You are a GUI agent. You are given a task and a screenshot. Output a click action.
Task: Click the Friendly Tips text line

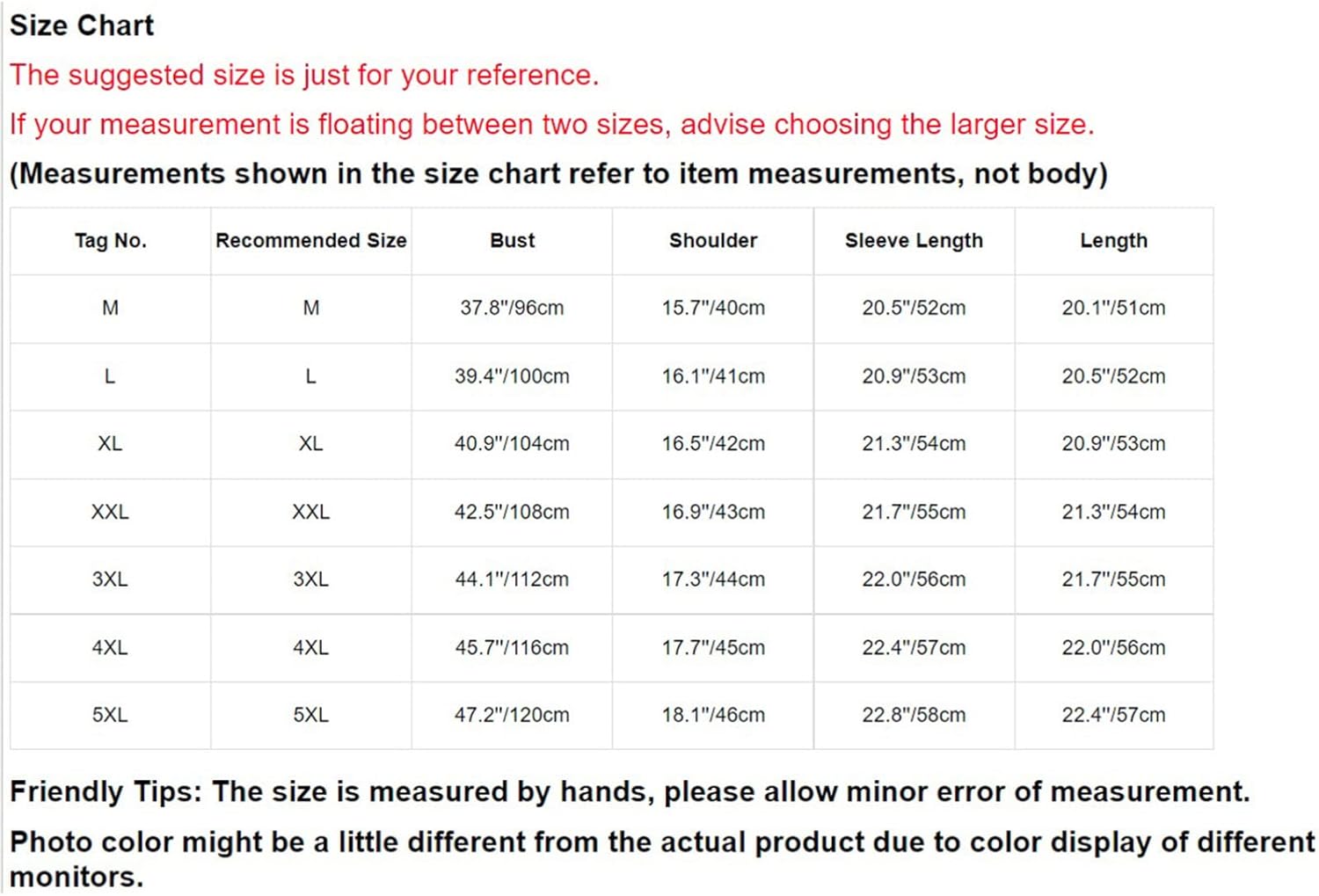coord(630,792)
